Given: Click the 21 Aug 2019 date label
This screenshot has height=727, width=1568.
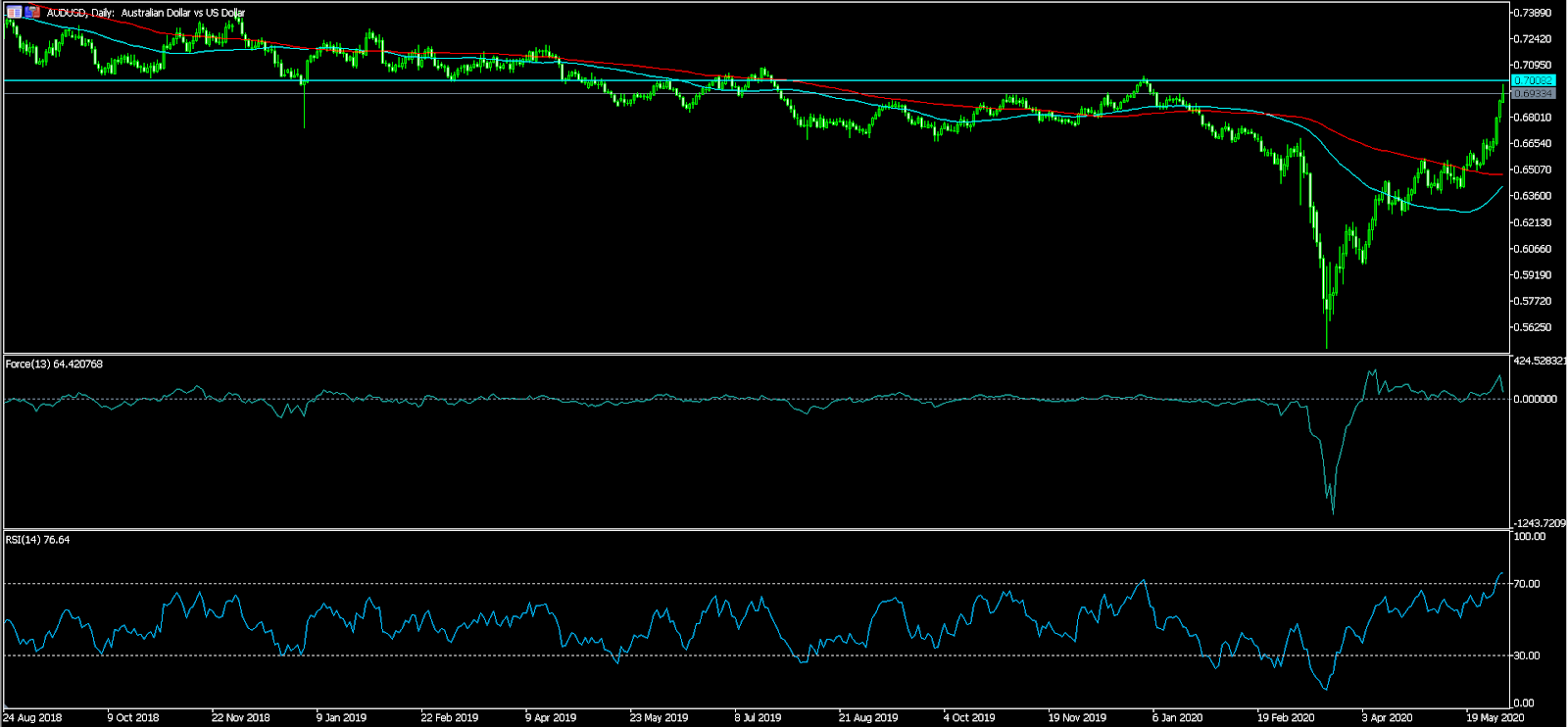Looking at the screenshot, I should point(868,718).
